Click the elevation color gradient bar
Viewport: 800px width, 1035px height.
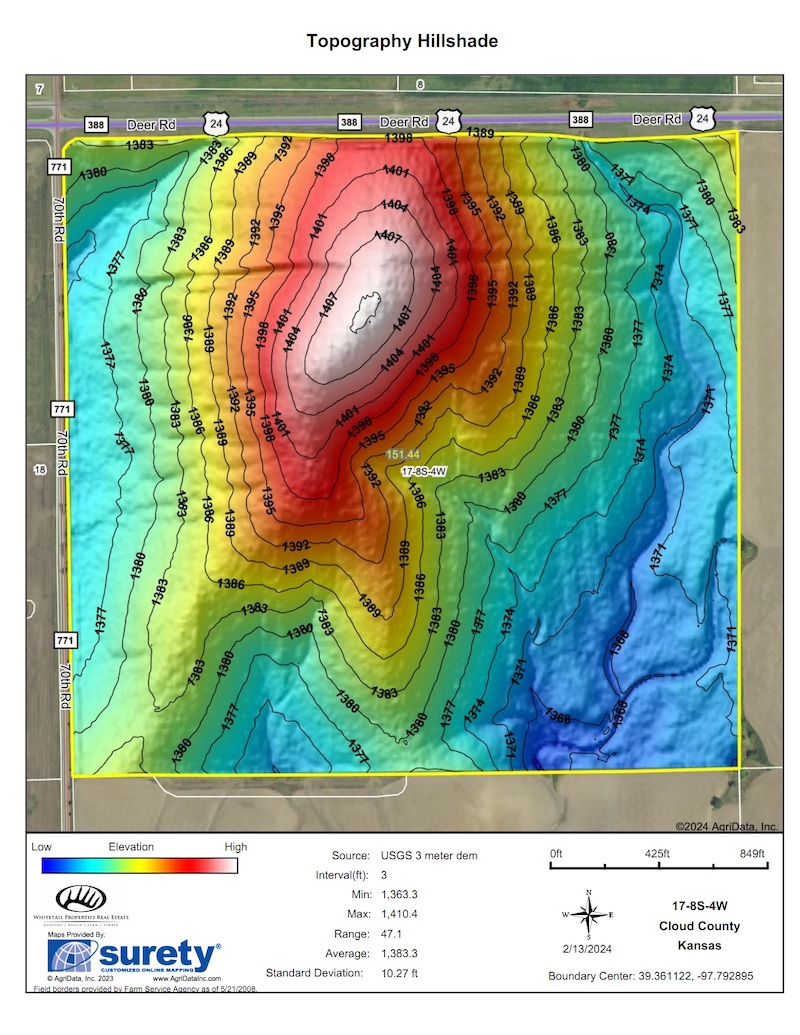[138, 866]
